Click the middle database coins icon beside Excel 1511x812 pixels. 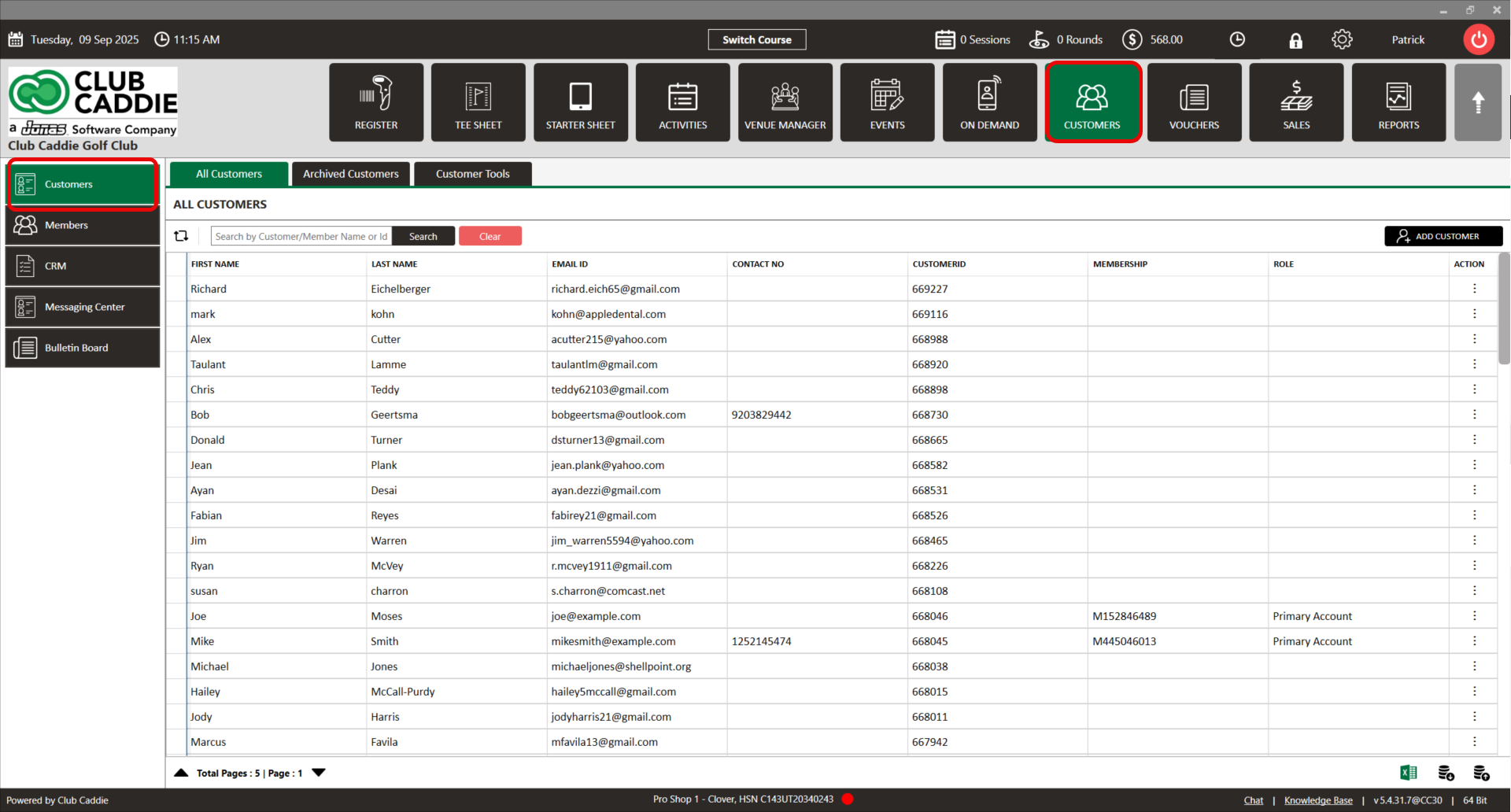click(x=1446, y=773)
